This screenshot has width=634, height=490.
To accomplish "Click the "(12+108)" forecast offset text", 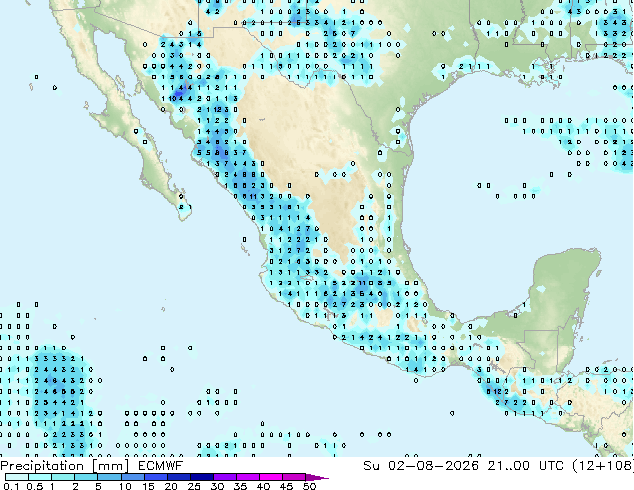I will [x=602, y=466].
